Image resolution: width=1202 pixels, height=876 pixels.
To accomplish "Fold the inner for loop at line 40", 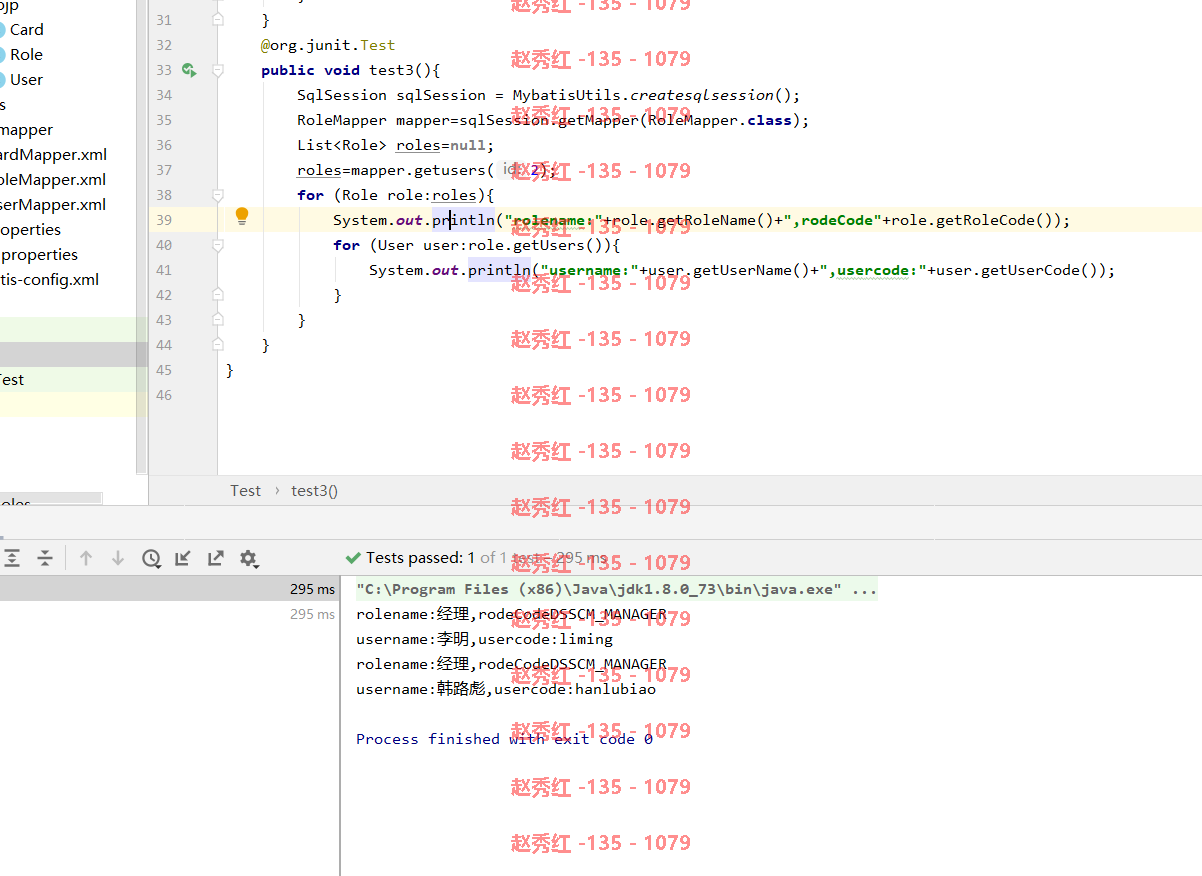I will [218, 245].
